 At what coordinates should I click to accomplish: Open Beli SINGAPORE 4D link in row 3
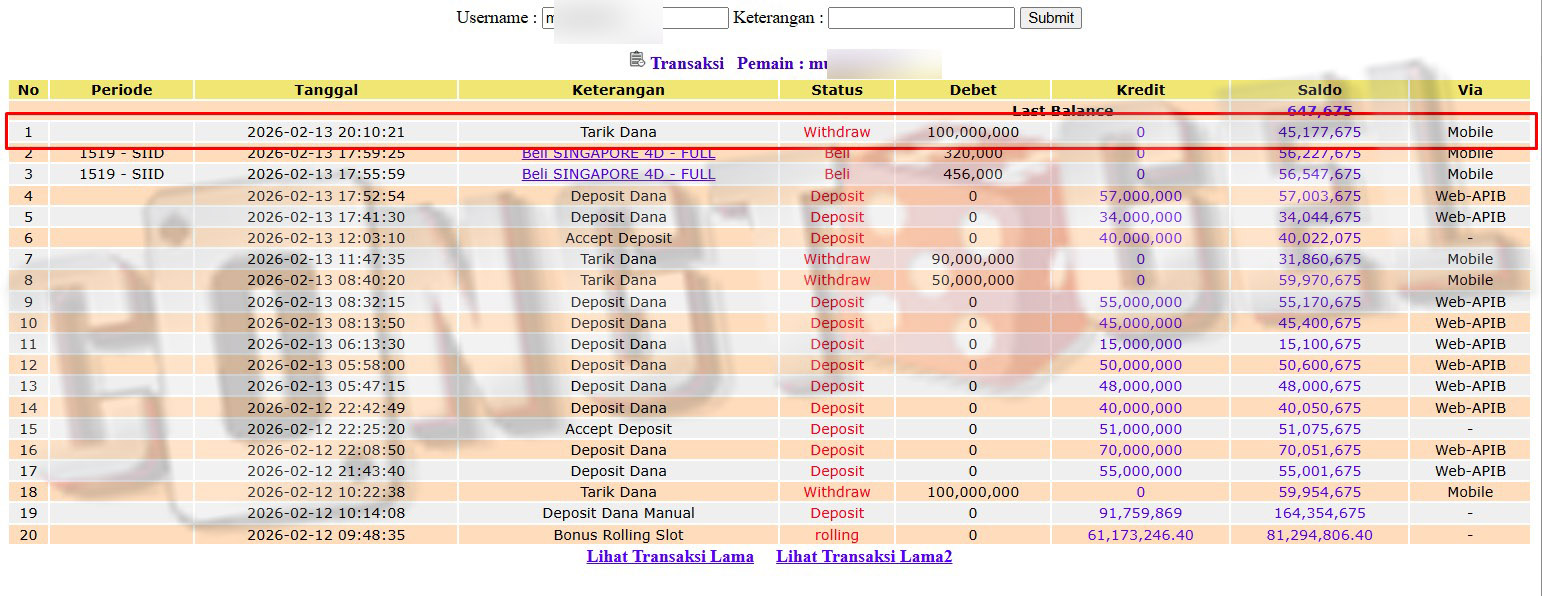coord(618,174)
